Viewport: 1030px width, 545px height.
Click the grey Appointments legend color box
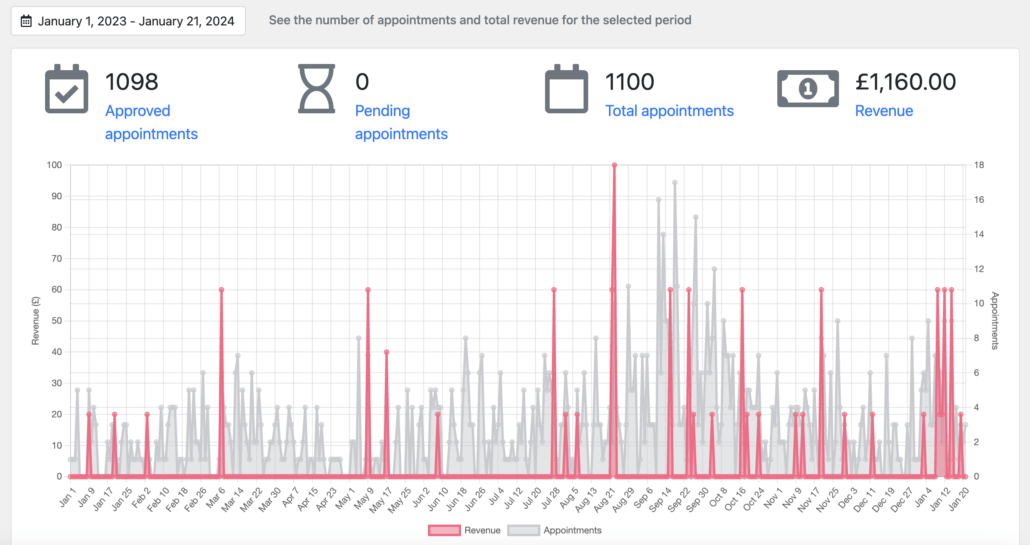click(x=524, y=531)
